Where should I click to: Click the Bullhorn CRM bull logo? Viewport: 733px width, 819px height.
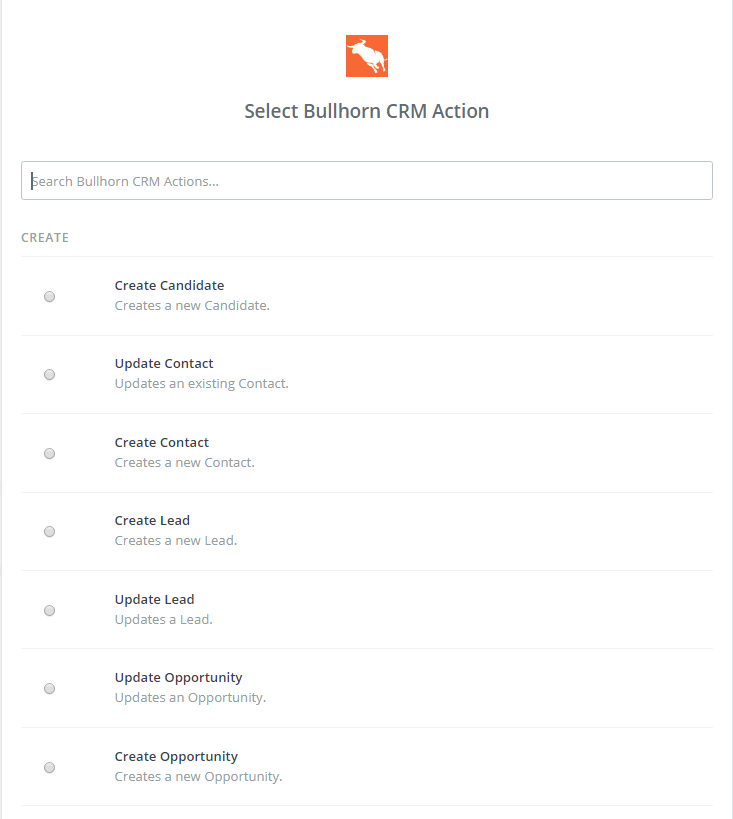coord(367,56)
